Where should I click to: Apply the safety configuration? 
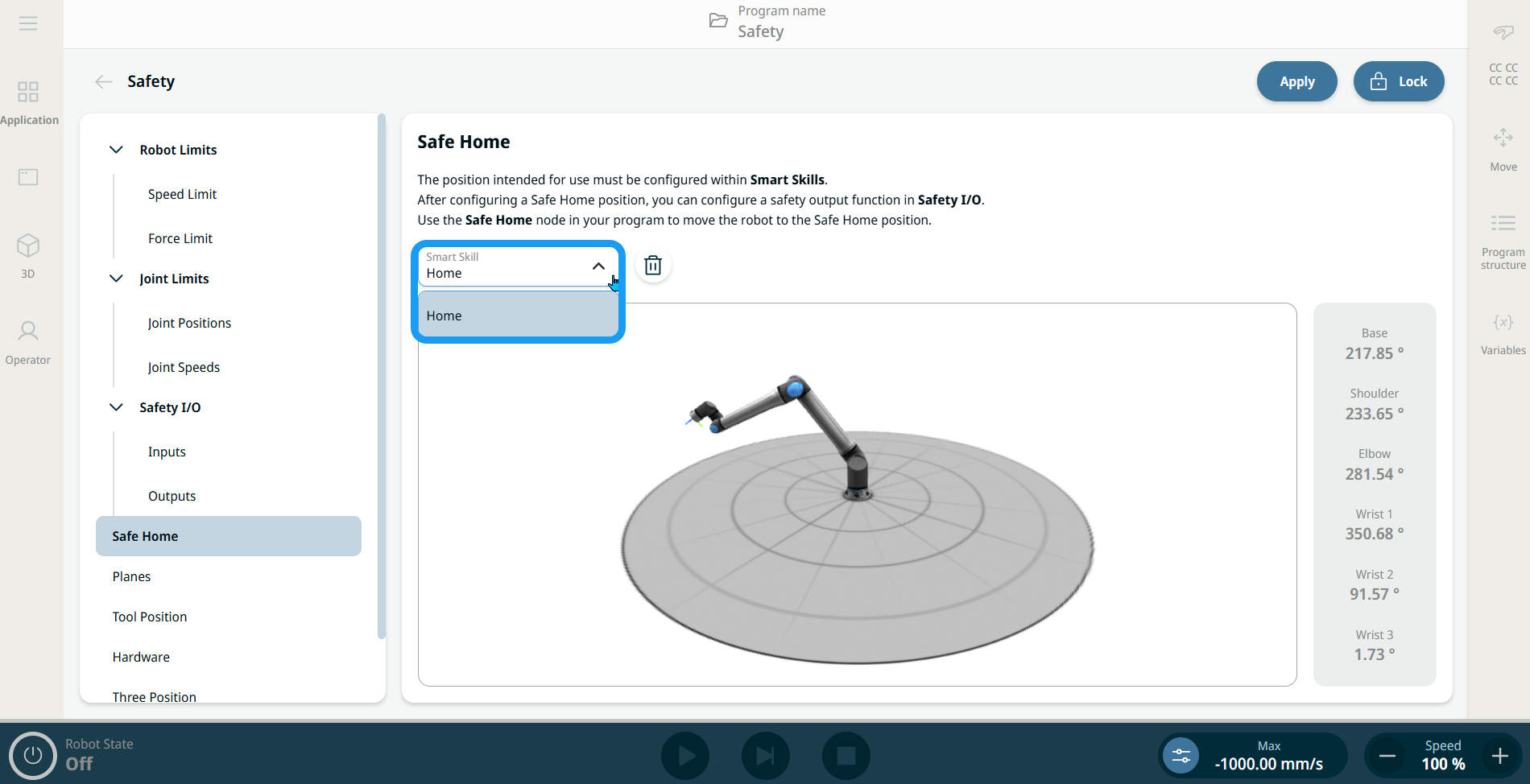point(1296,81)
